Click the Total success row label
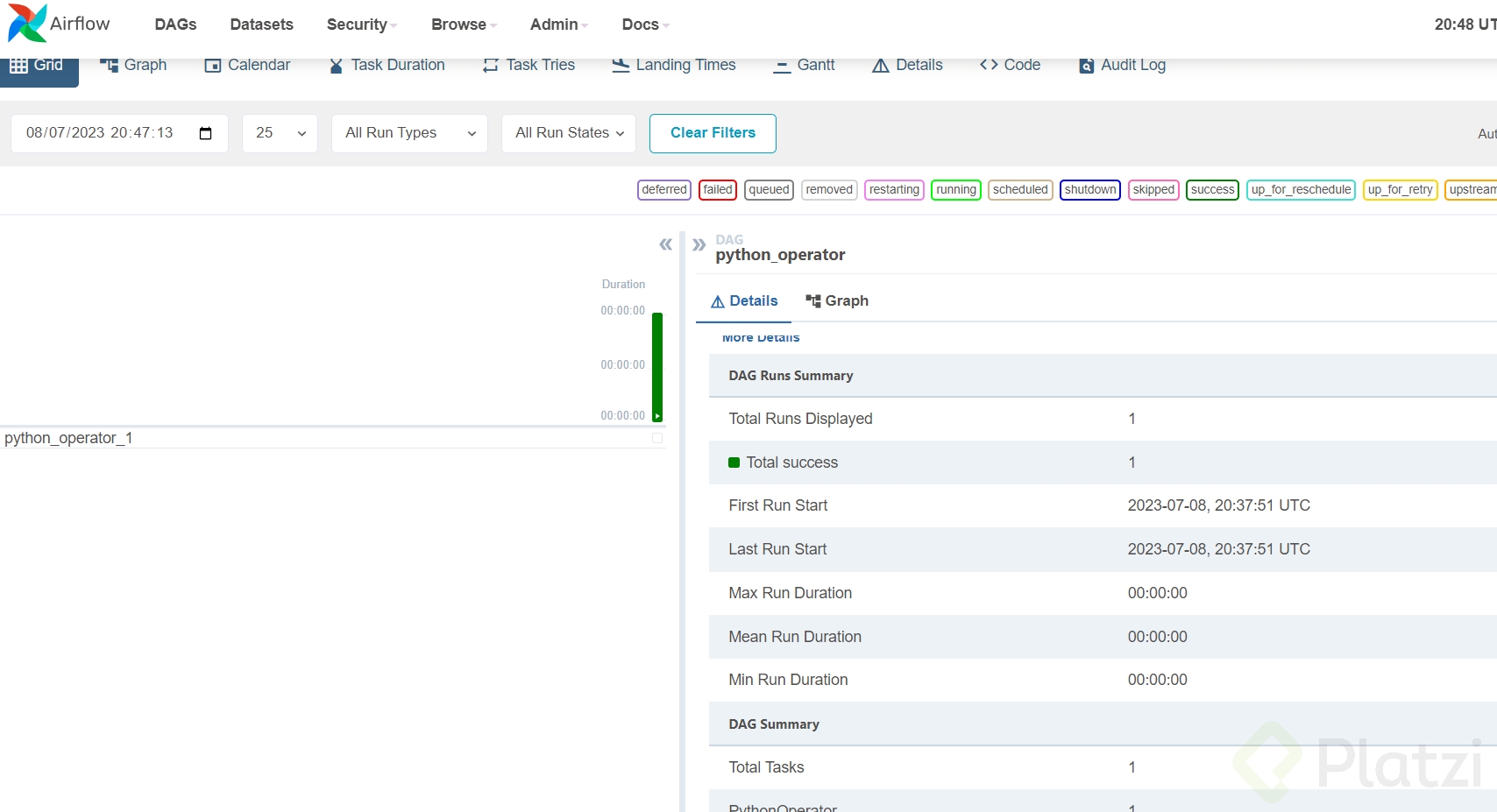Viewport: 1497px width, 812px height. (791, 462)
